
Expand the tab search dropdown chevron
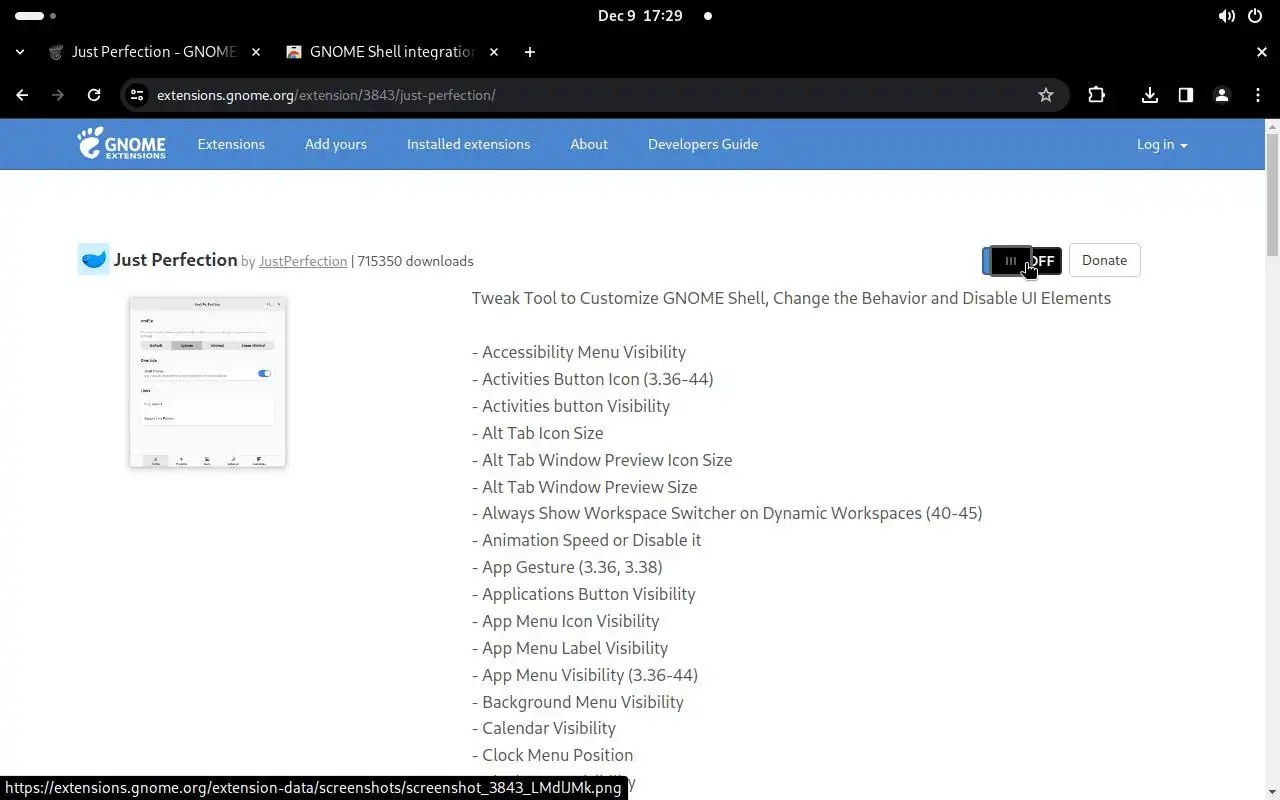(20, 52)
